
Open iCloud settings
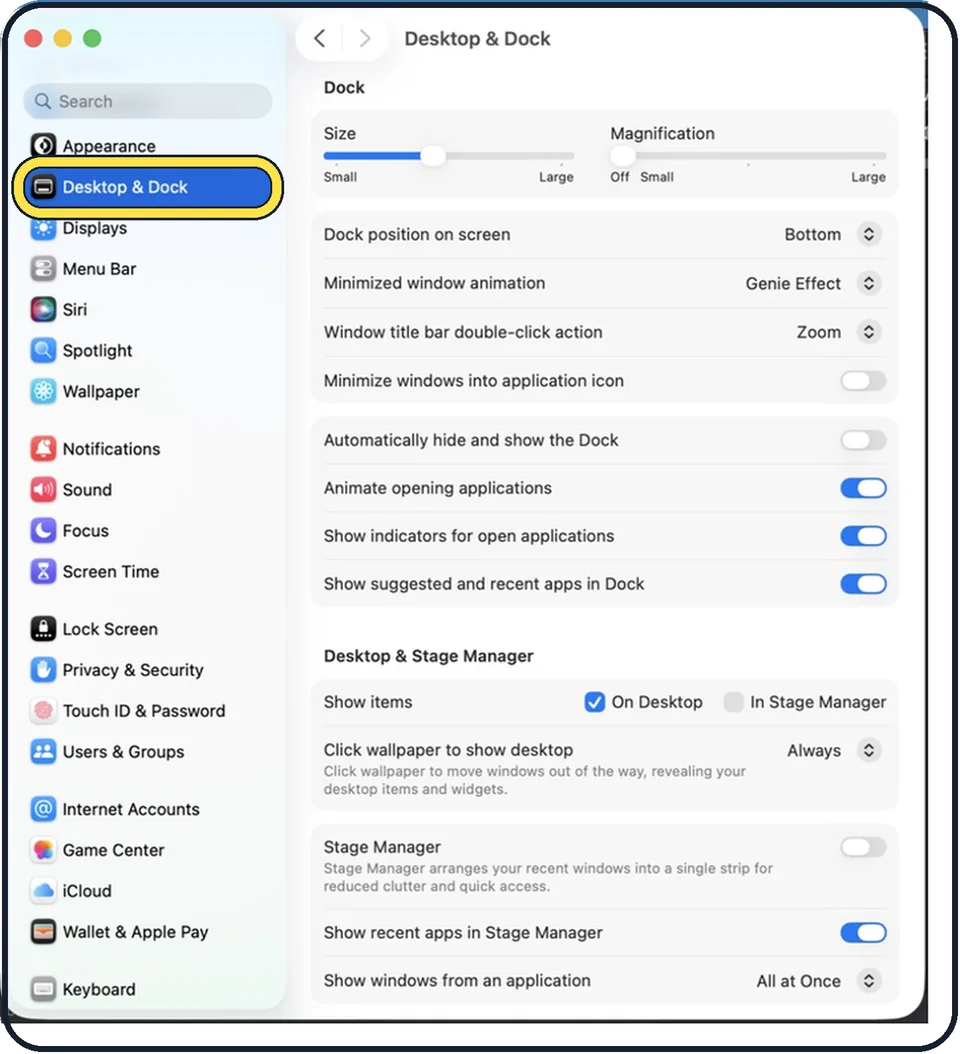click(87, 891)
